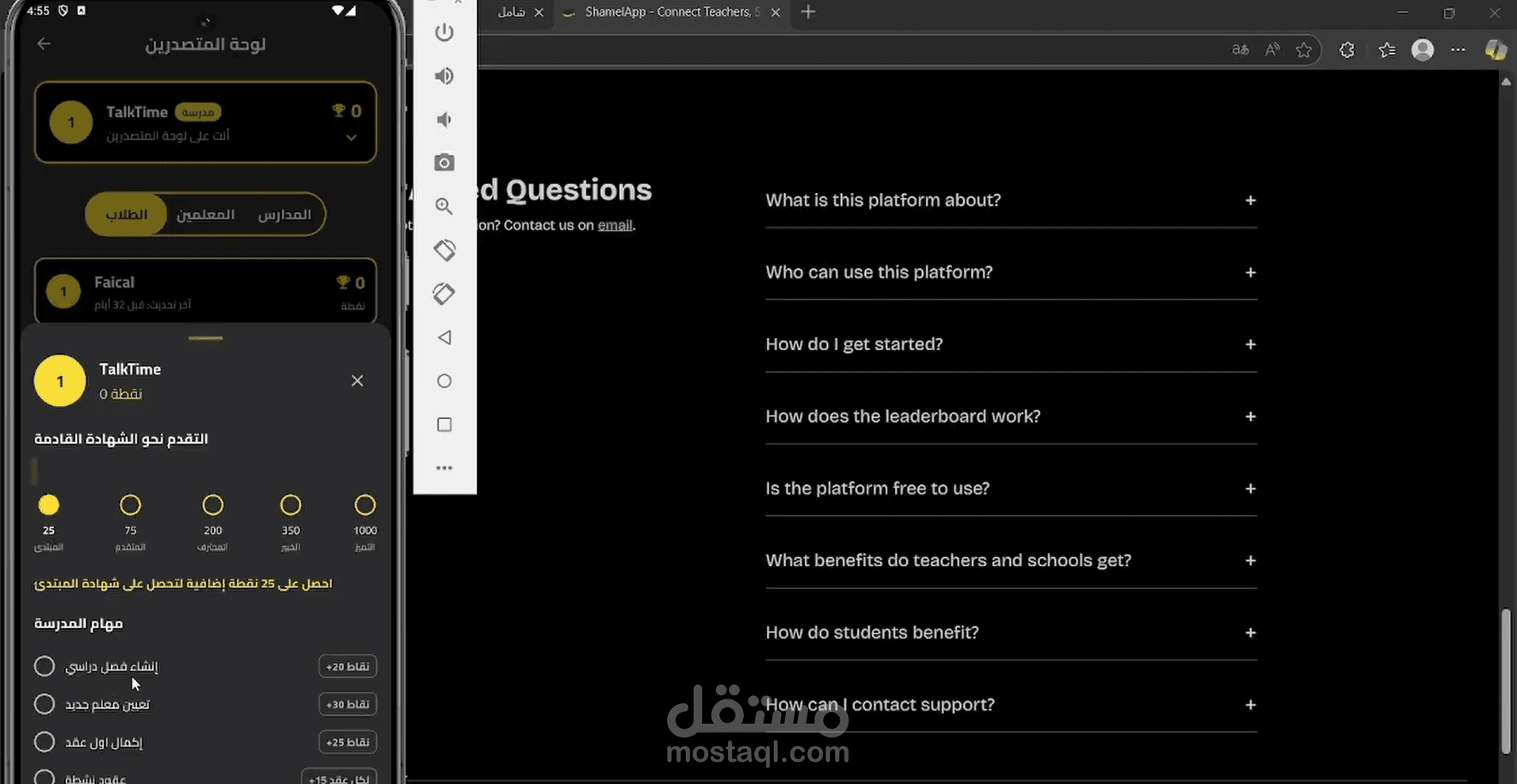
Task: Select the 75 points milestone circle
Action: (131, 504)
